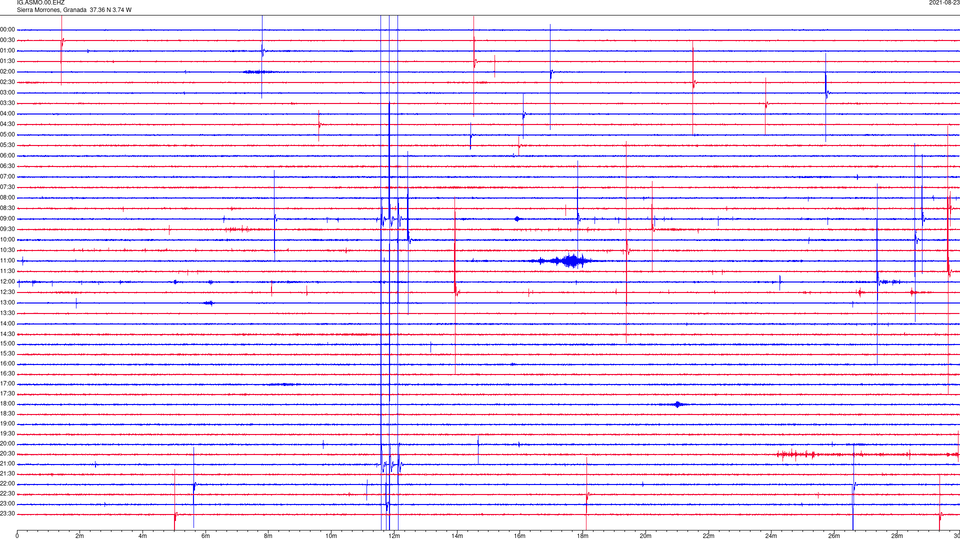This screenshot has height=540, width=960.
Task: Click the 12:30 trace label
Action: point(8,292)
